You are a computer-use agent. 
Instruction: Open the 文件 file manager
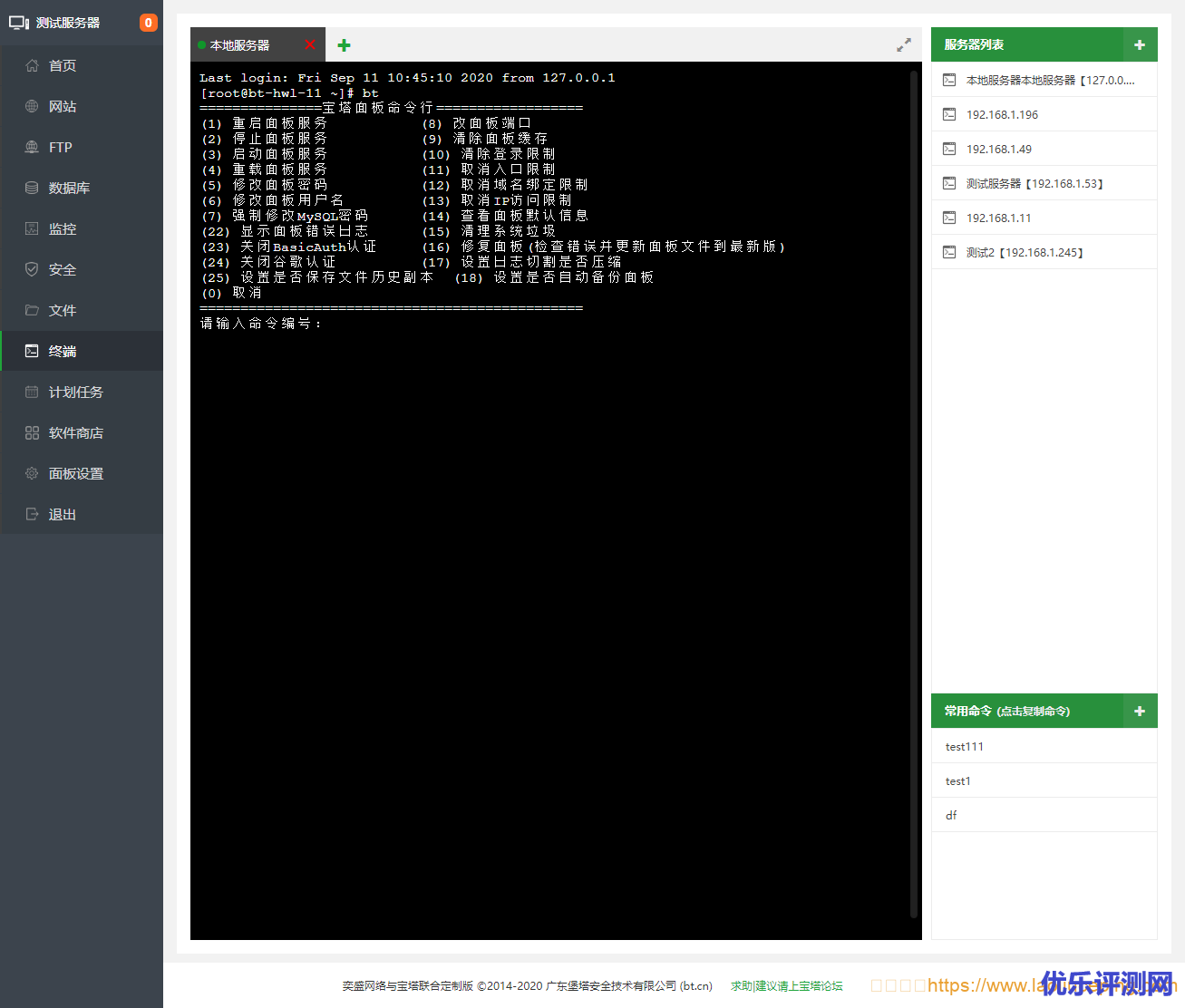point(63,310)
